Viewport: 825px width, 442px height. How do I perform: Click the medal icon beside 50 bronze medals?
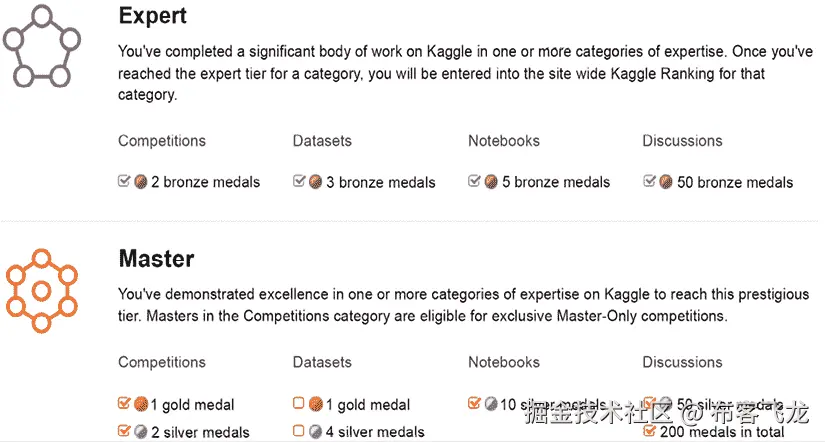pyautogui.click(x=665, y=182)
